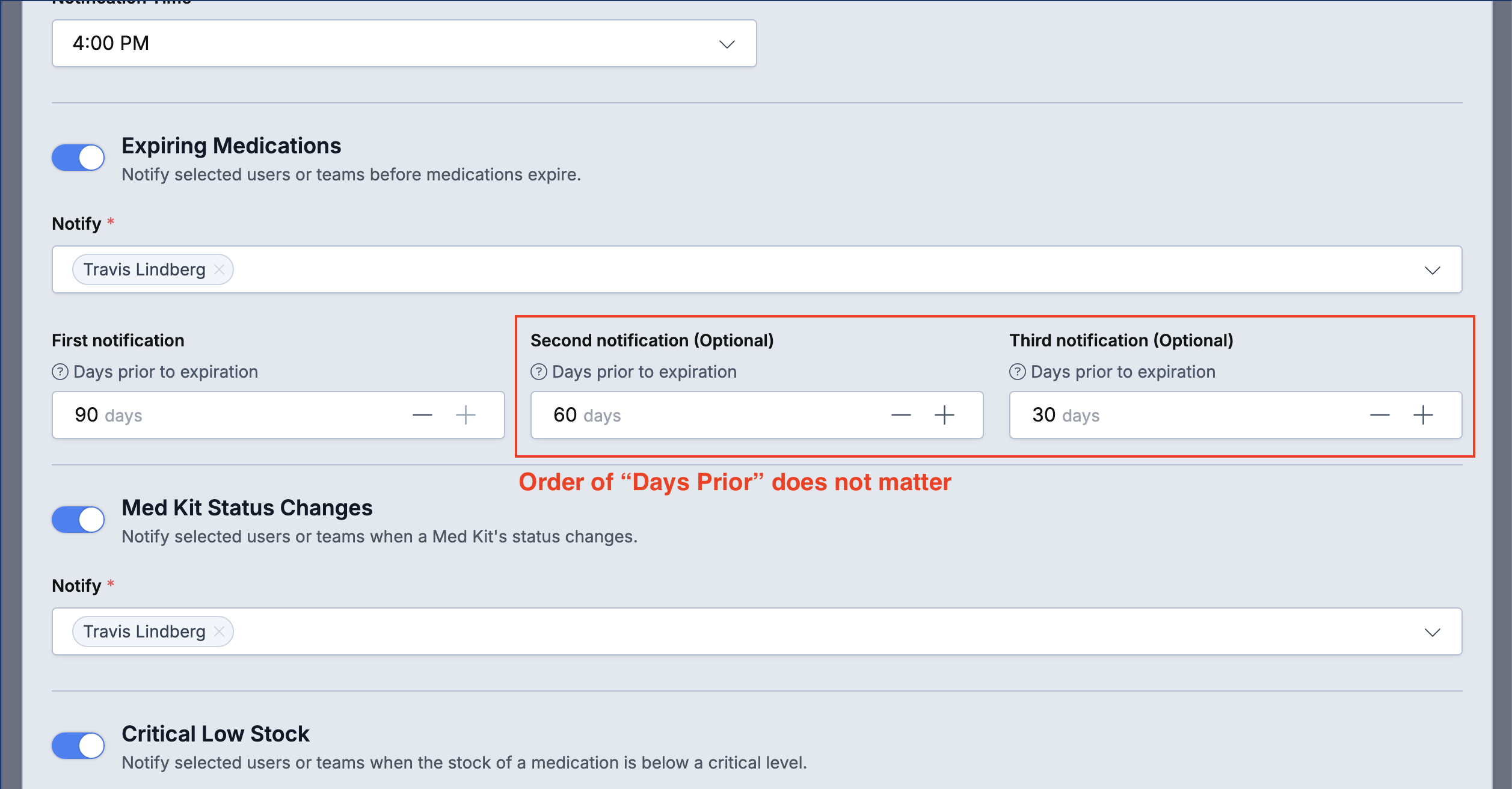Click the Second notification (Optional) label
Screen dimensions: 1512x789
point(652,340)
